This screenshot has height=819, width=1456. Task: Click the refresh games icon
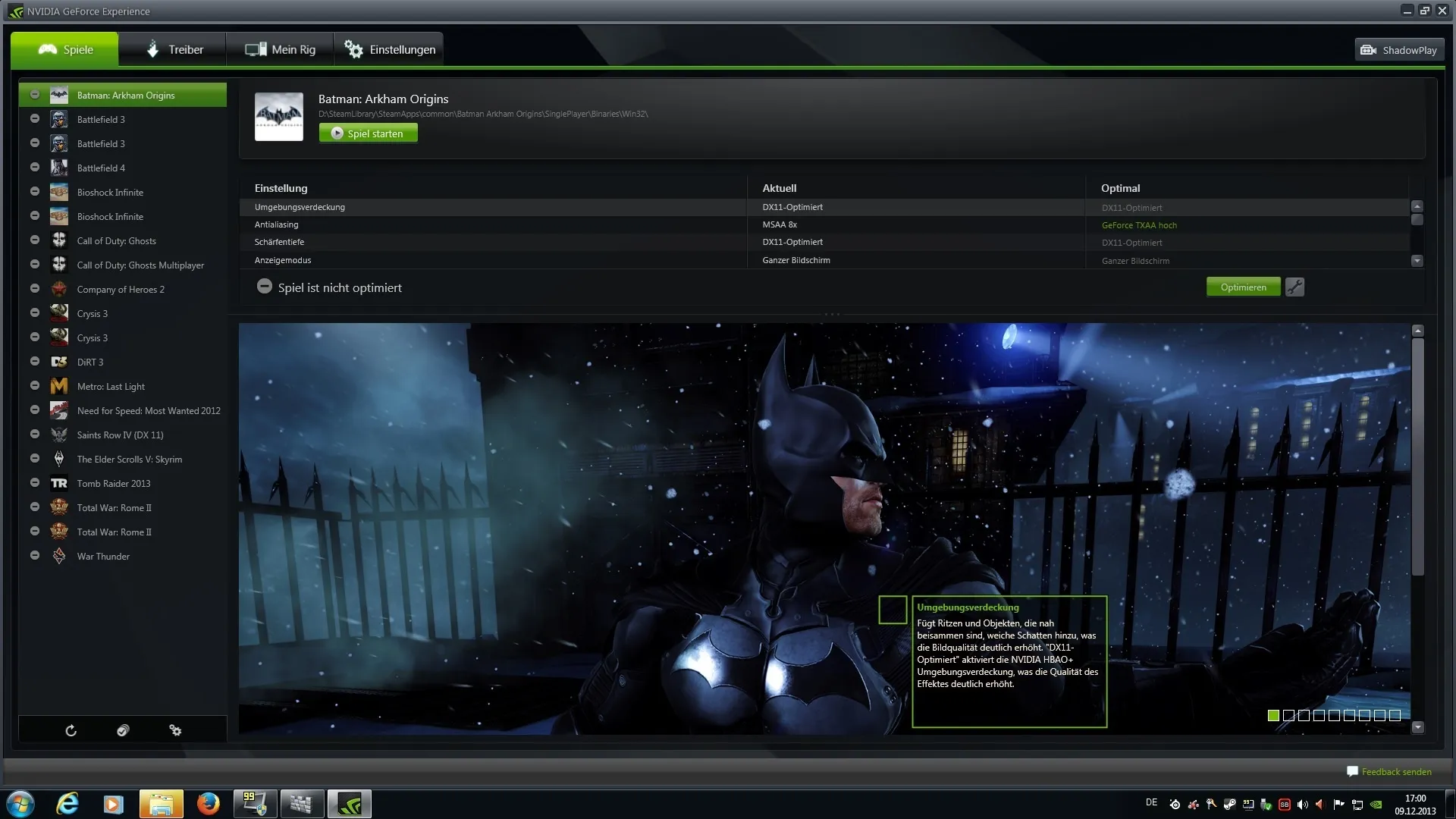(x=71, y=730)
